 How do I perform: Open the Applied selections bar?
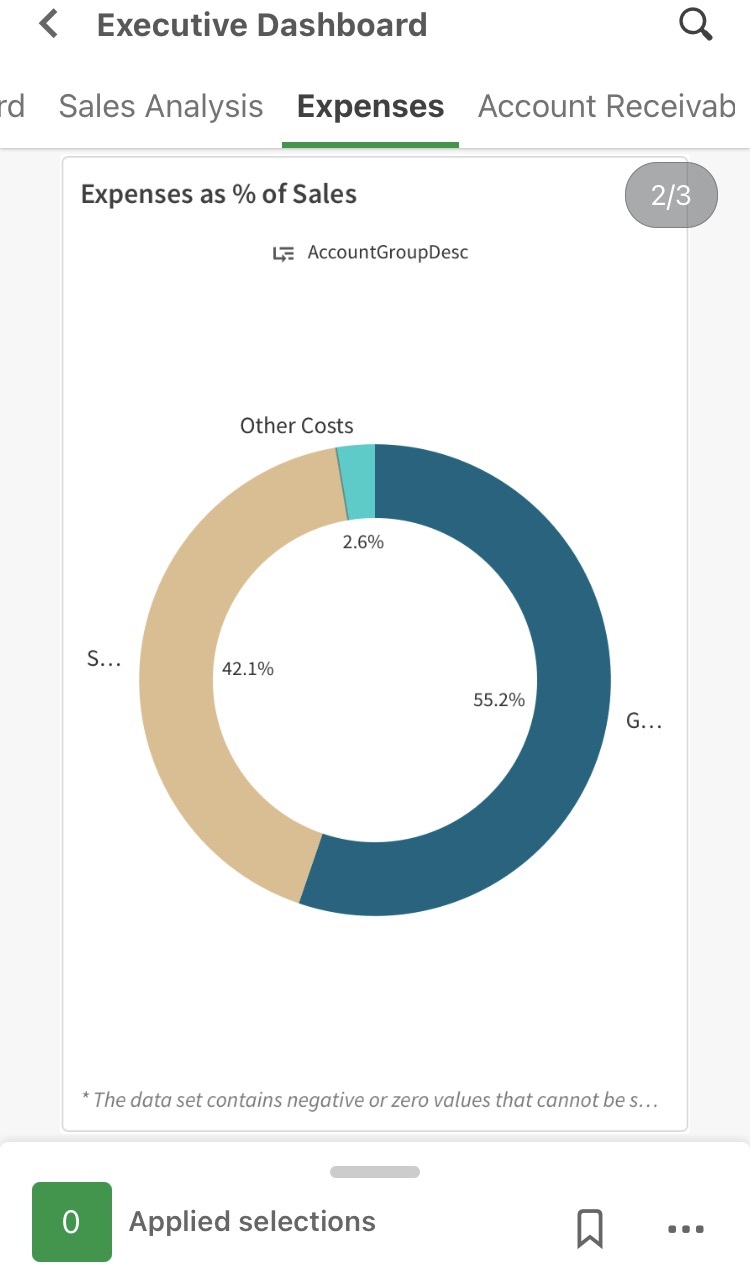click(251, 1221)
